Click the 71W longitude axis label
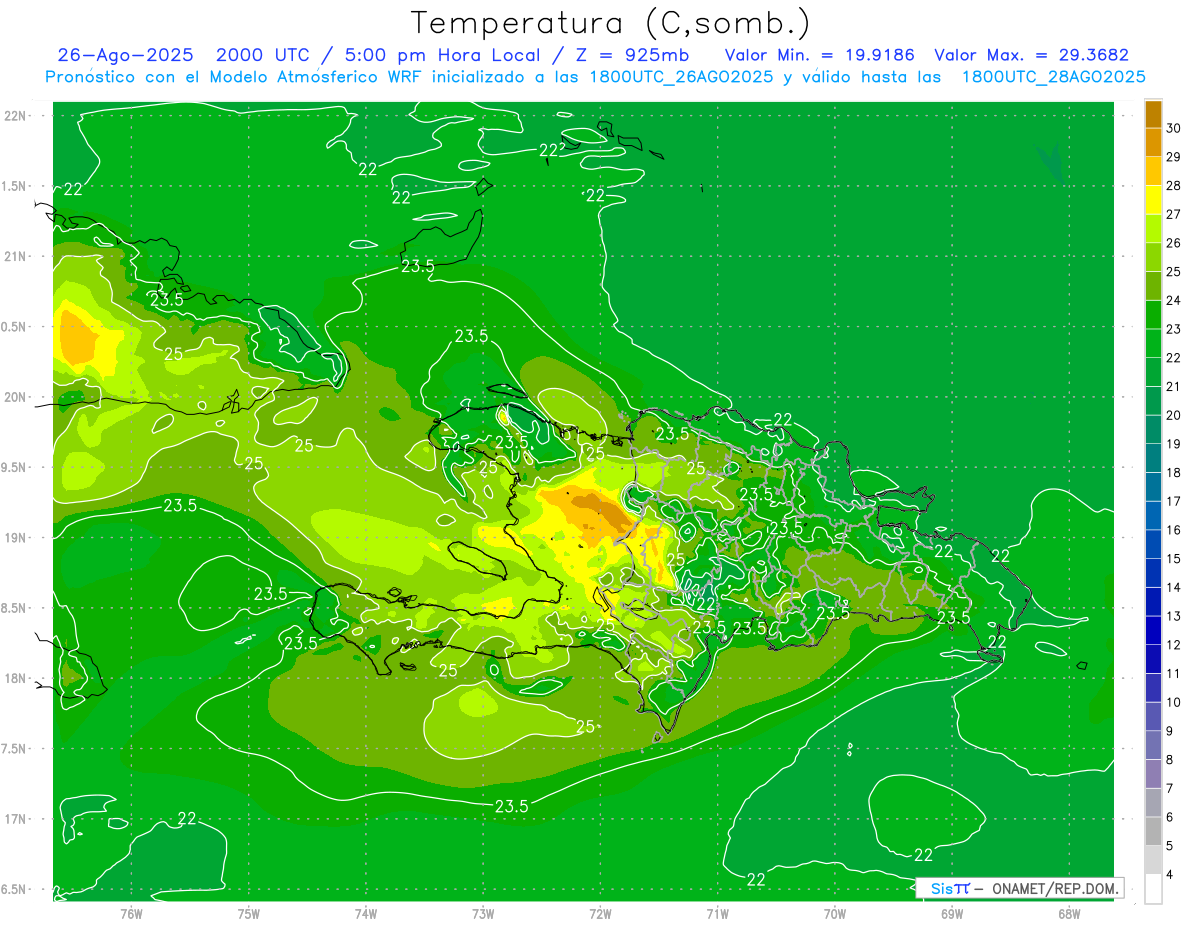1200x927 pixels. point(717,913)
